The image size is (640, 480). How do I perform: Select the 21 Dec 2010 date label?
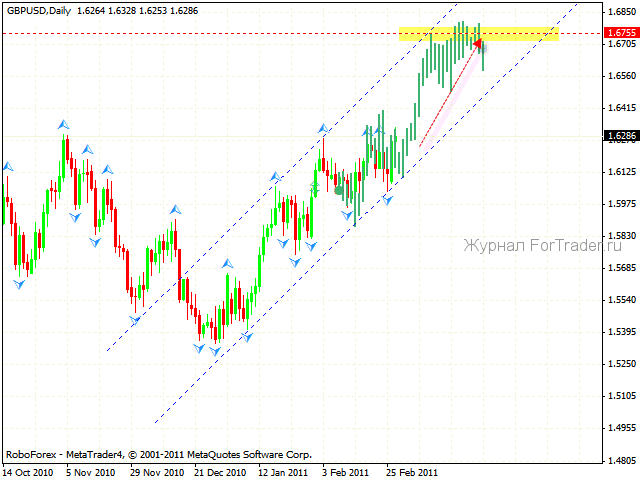219,471
